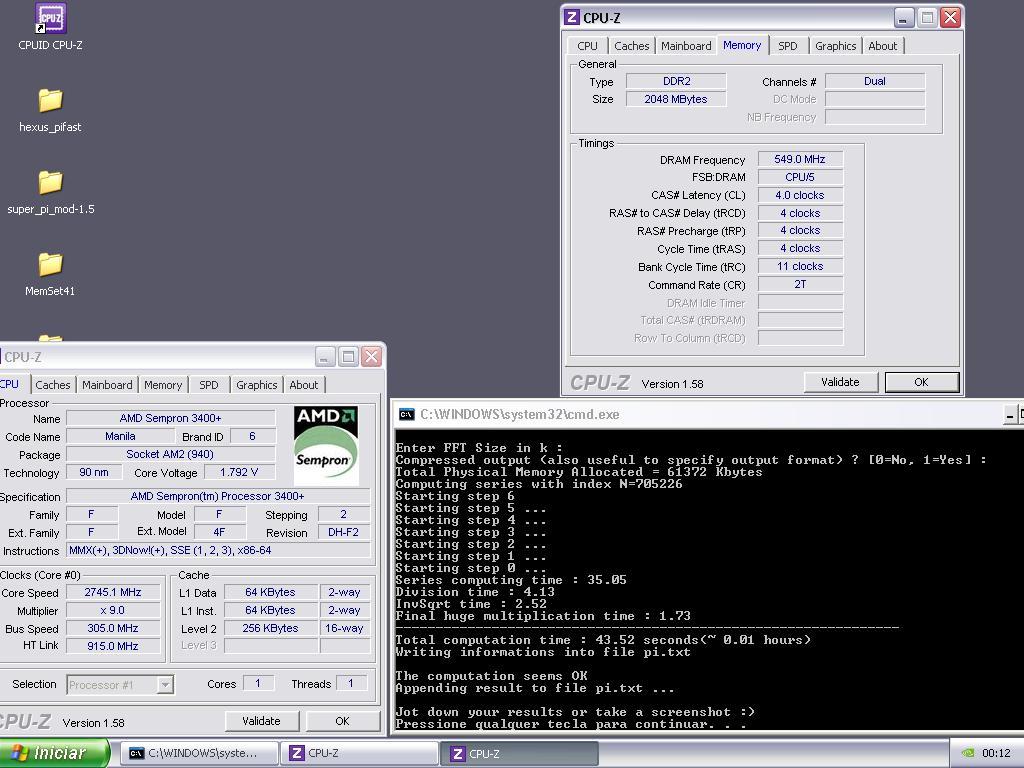Open Graphics tab in lower-left CPU-Z window
The width and height of the screenshot is (1024, 768).
(x=257, y=385)
